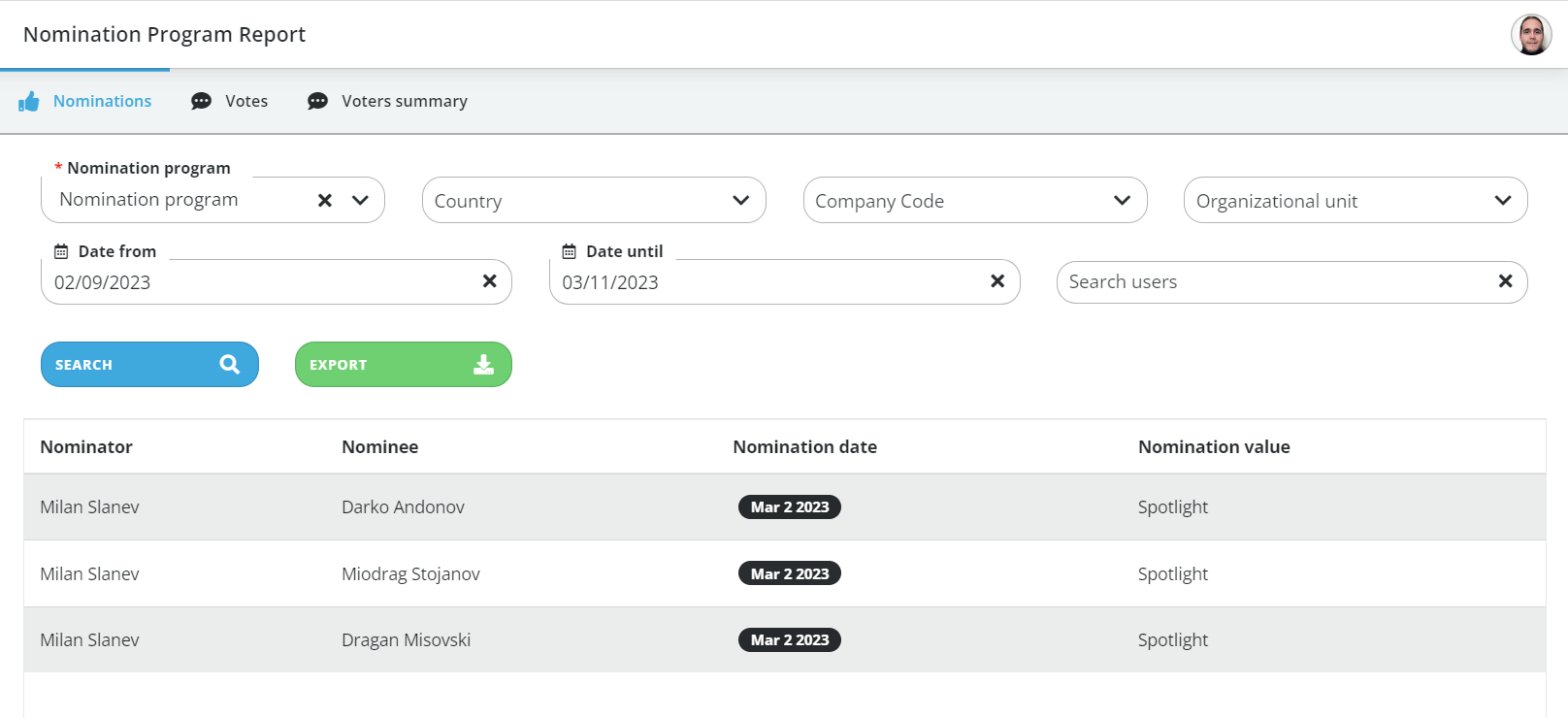Click the Date until calendar icon
Screen dimensions: 1568x718
click(x=570, y=251)
